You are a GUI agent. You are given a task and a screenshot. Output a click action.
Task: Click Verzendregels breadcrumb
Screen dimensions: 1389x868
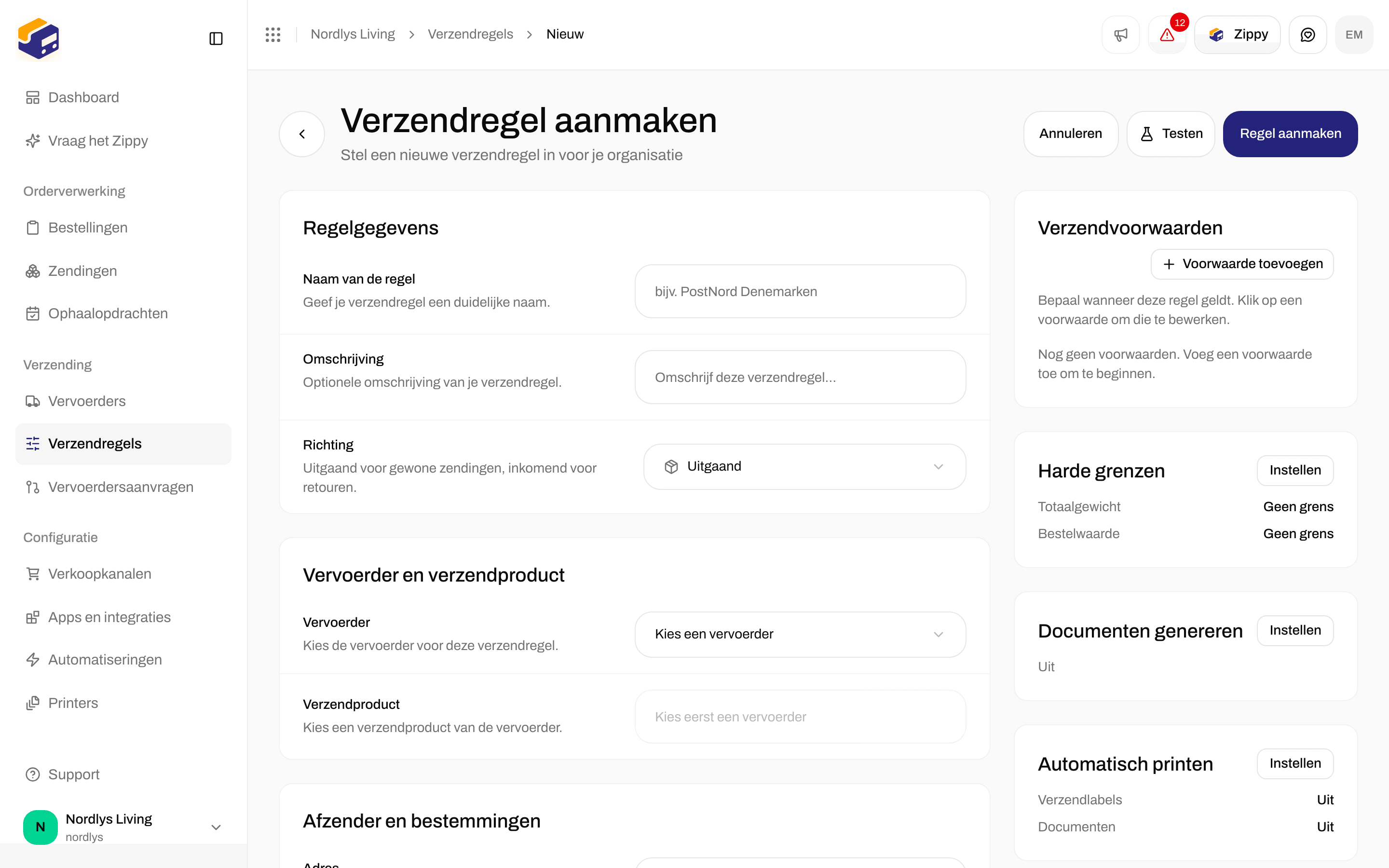tap(470, 34)
